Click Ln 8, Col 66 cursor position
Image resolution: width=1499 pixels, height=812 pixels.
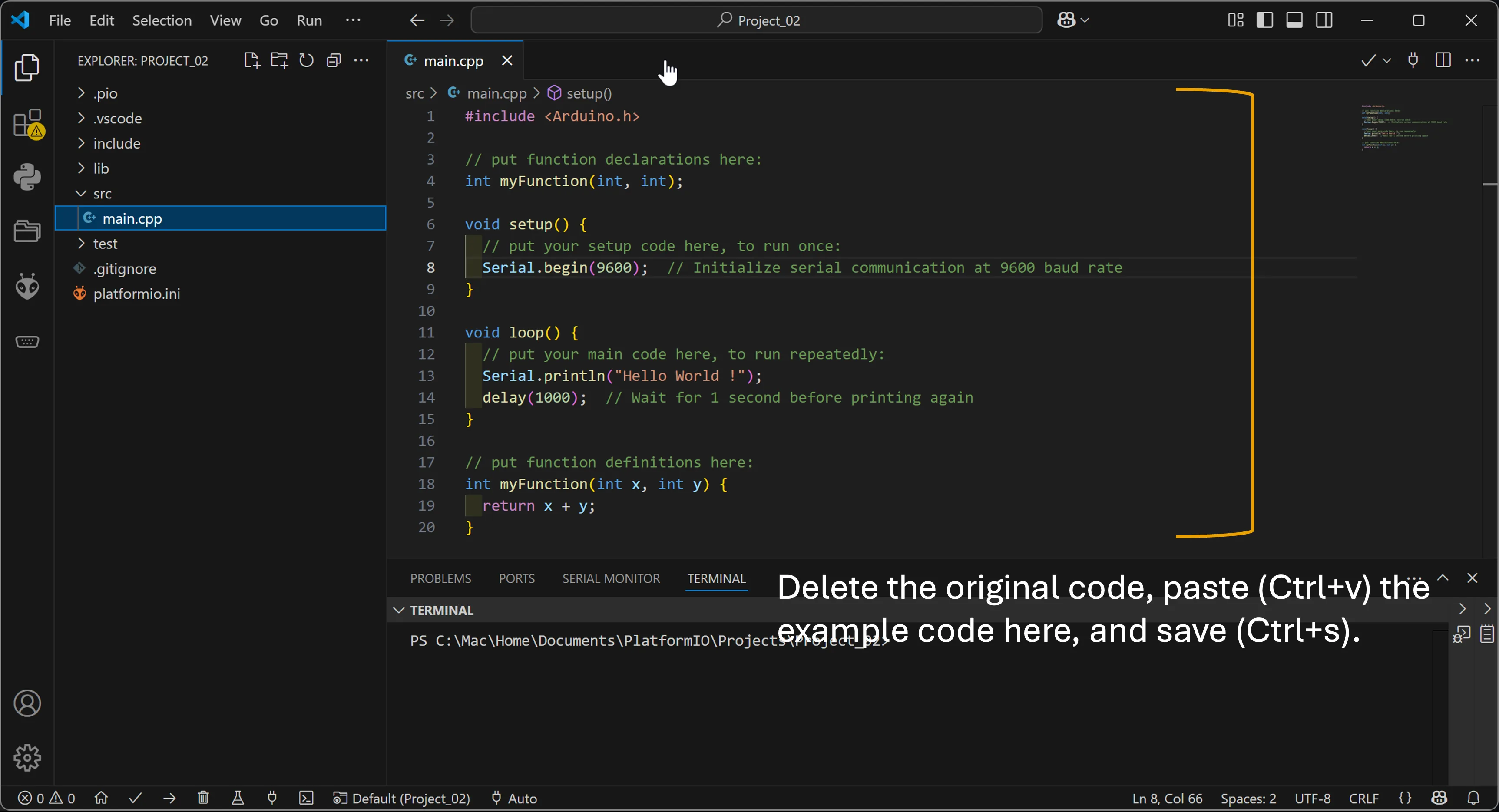tap(1167, 798)
